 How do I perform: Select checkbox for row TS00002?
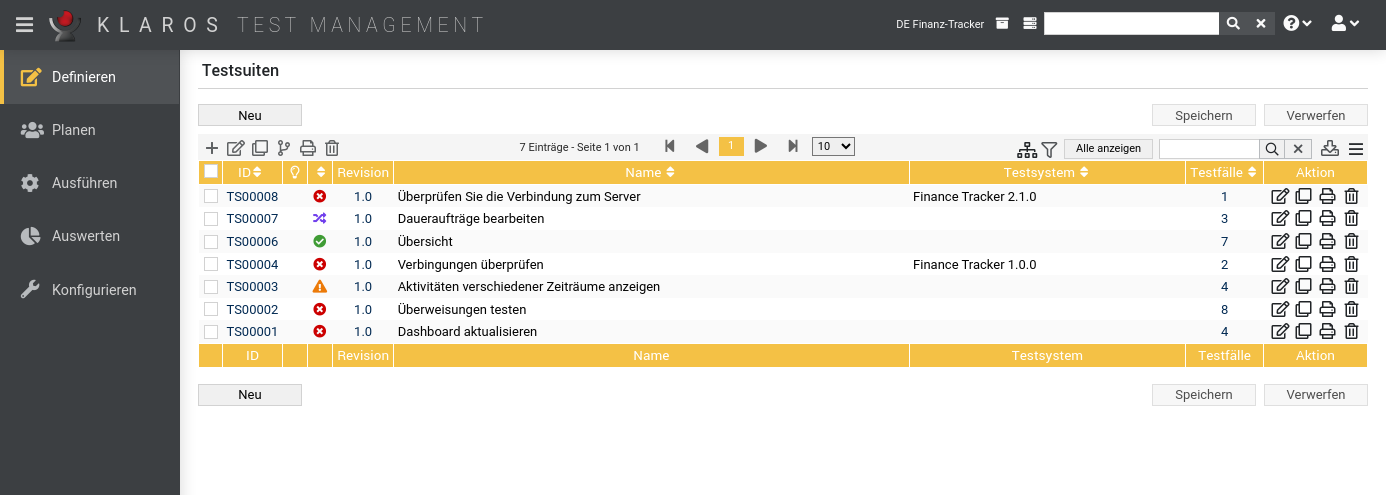[x=211, y=310]
